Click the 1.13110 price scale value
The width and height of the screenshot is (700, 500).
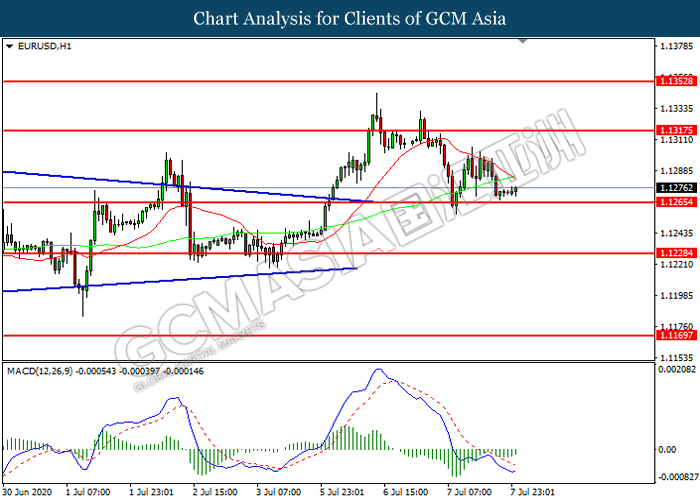point(677,140)
